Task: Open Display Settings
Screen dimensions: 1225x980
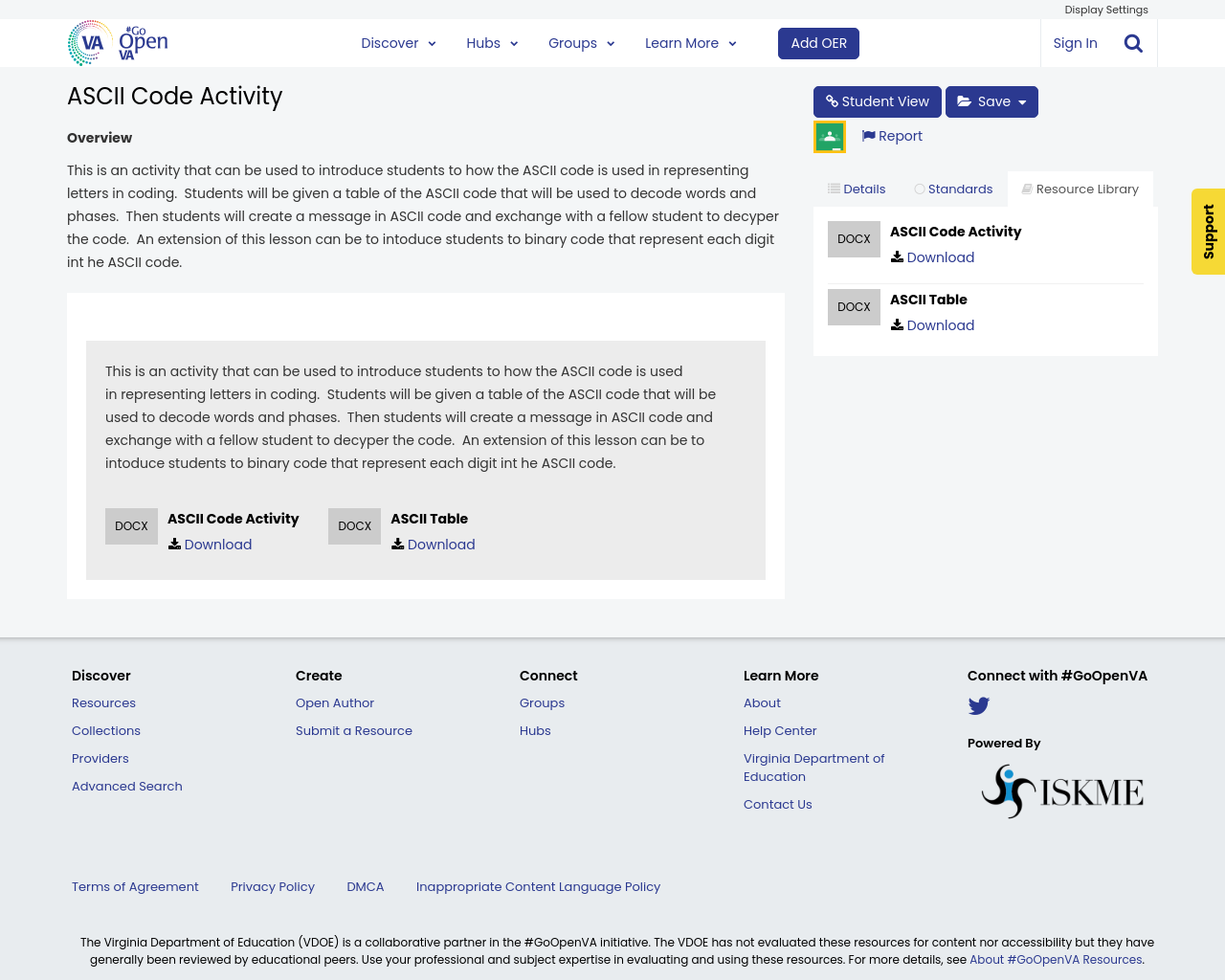Action: [x=1105, y=9]
